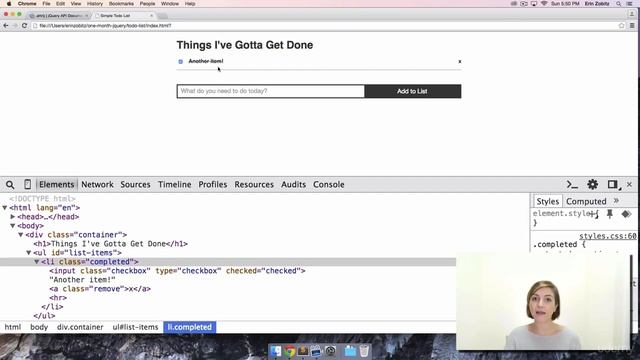Viewport: 640px width, 360px height.
Task: Select the hr element row
Action: pos(58,298)
